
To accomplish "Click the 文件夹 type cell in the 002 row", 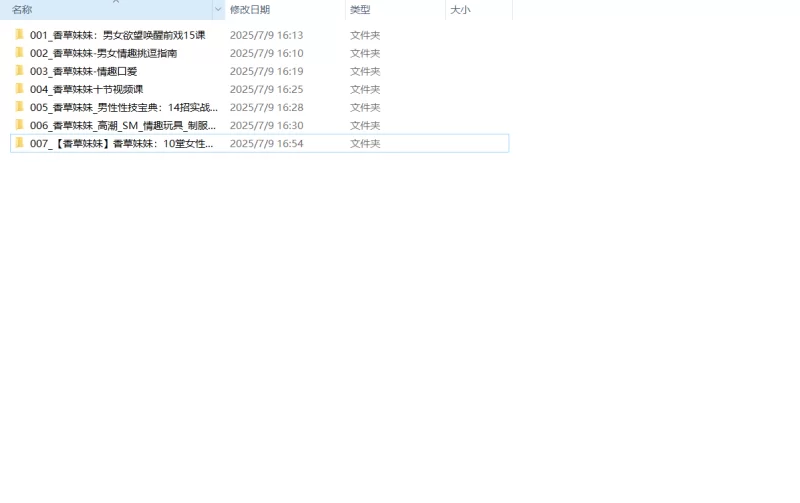I will tap(365, 53).
